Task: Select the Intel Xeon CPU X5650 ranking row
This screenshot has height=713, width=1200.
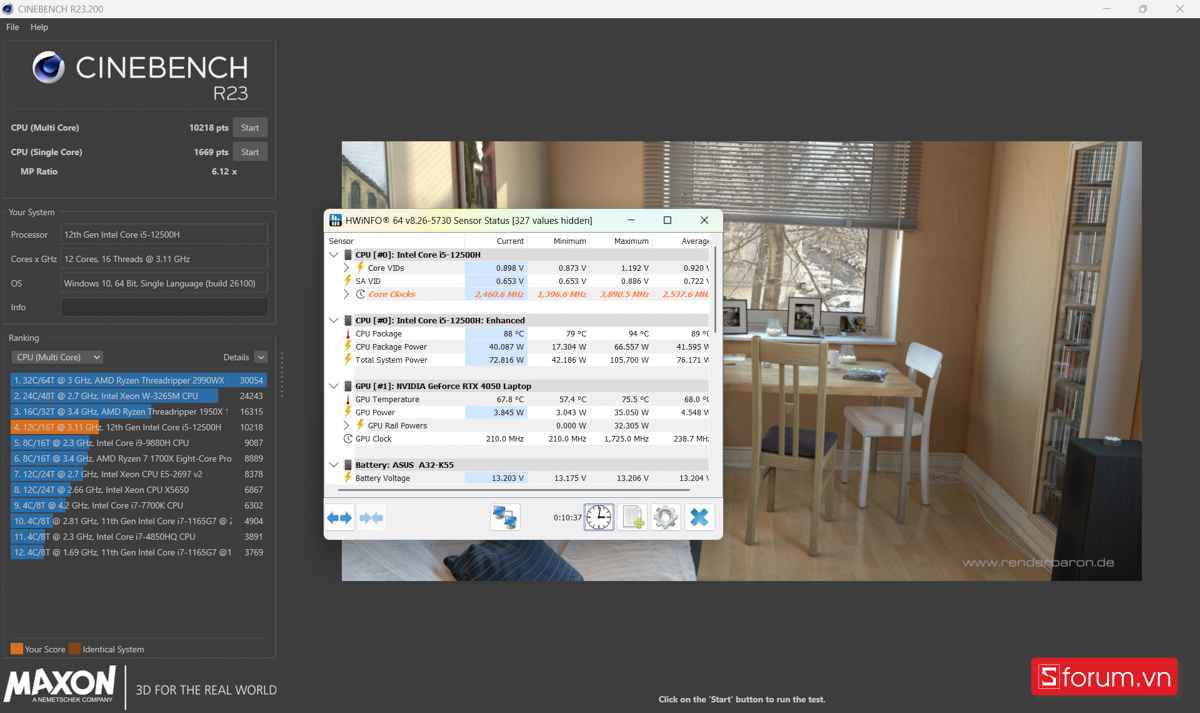Action: tap(138, 490)
